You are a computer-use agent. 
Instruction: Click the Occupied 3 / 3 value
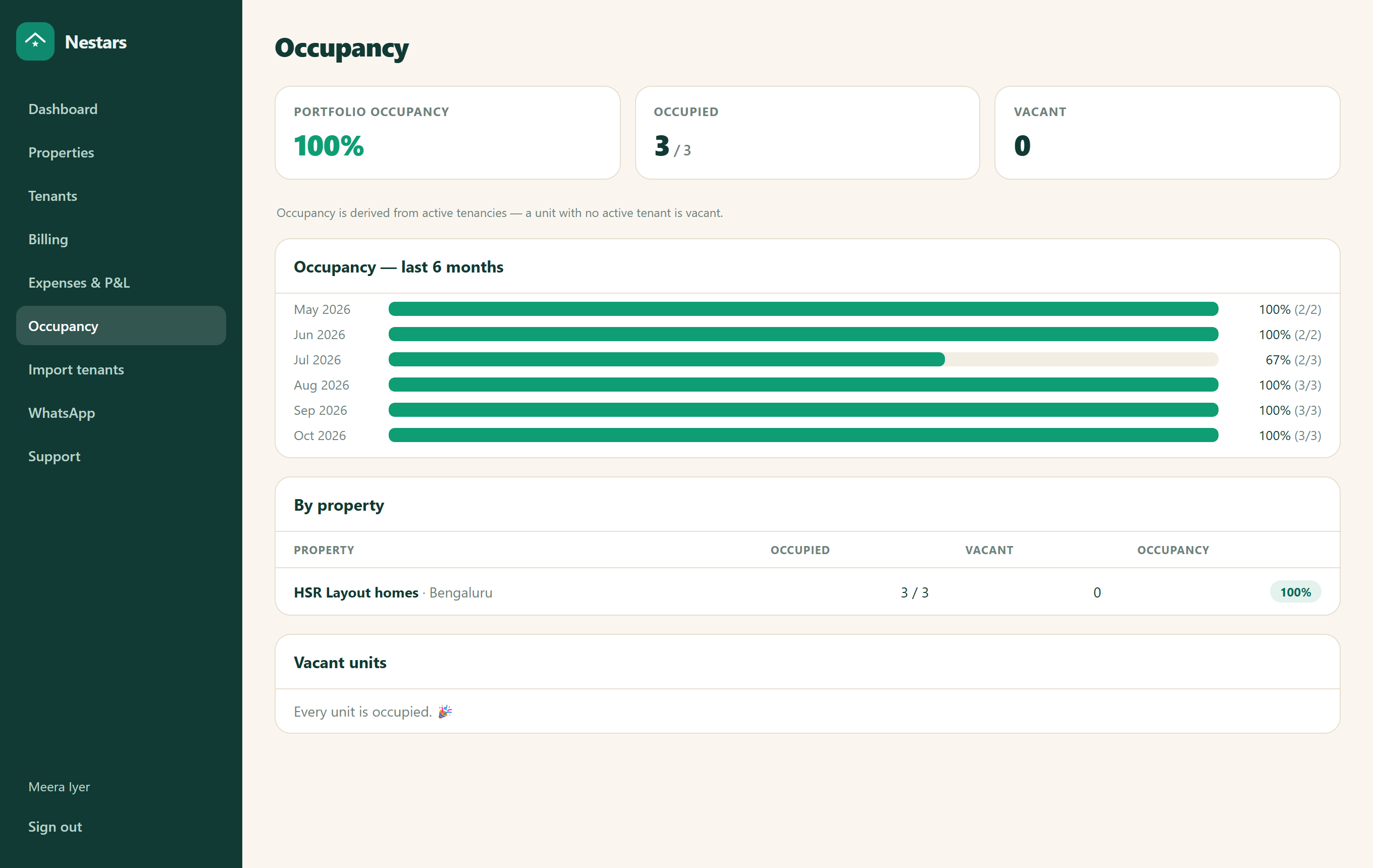pos(672,146)
